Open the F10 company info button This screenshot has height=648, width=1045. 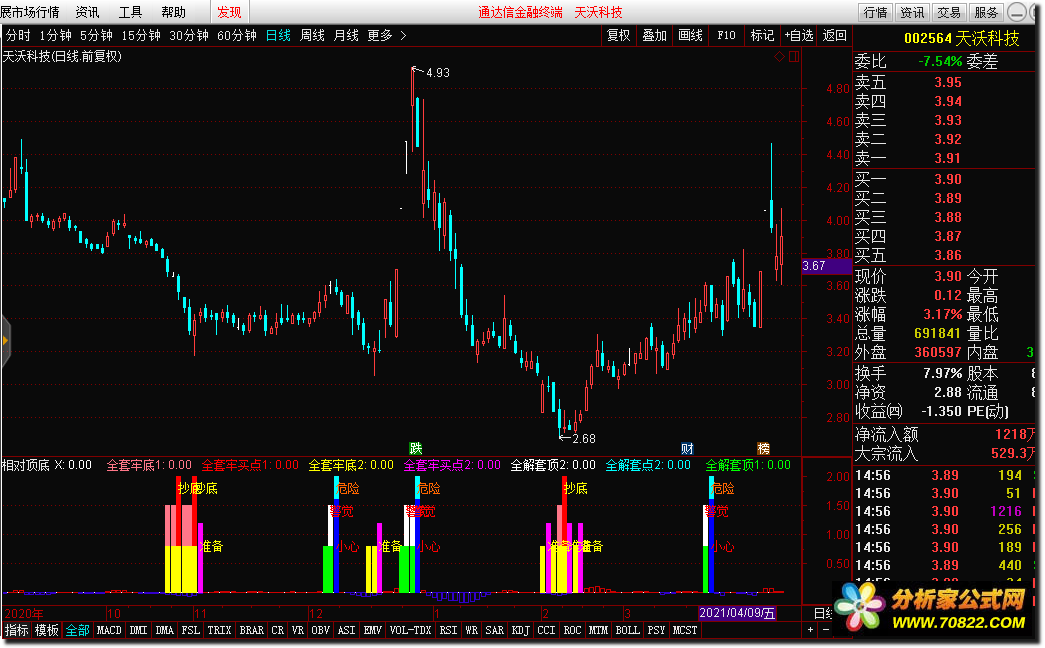[726, 35]
